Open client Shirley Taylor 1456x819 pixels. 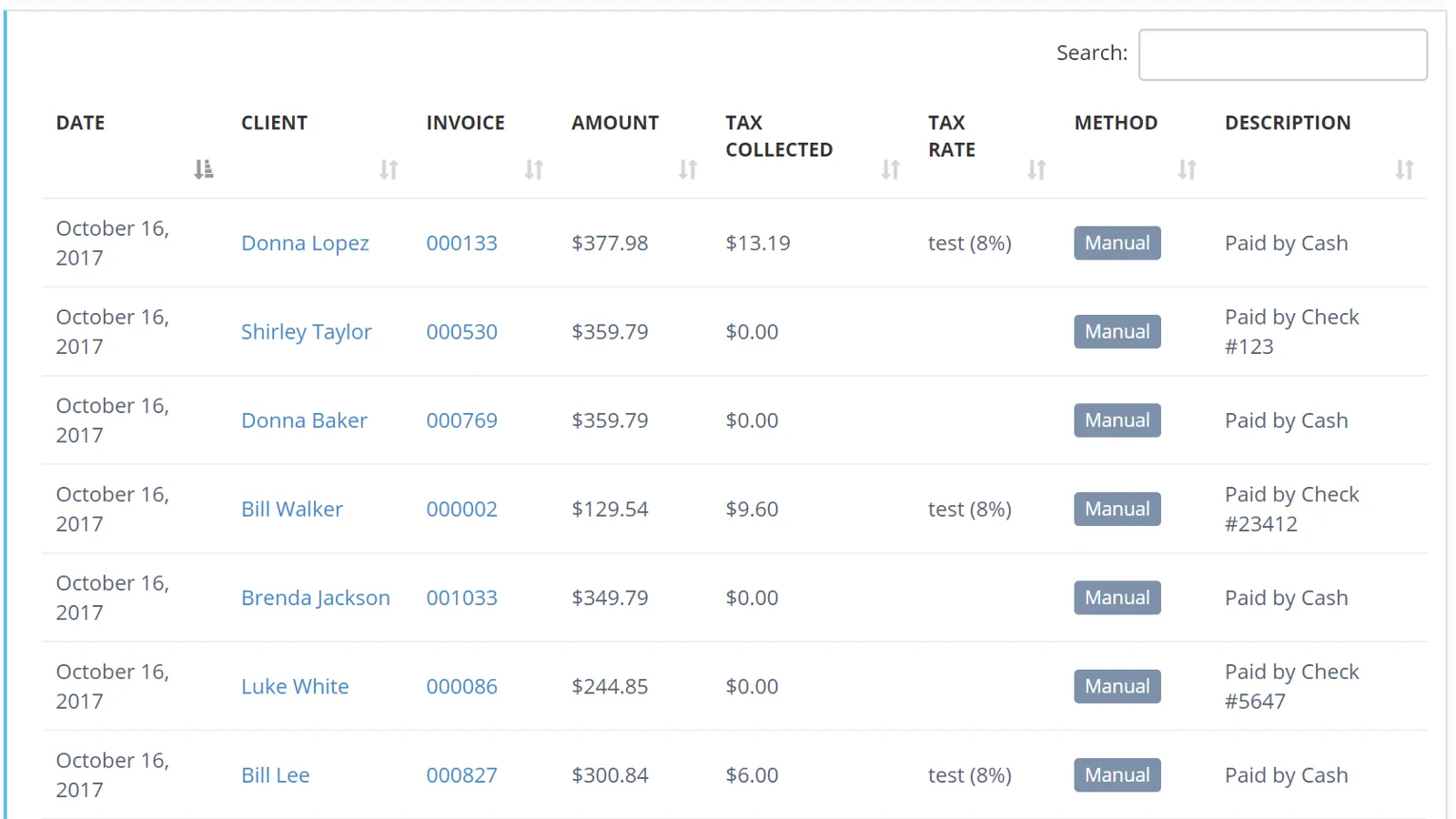click(x=307, y=332)
